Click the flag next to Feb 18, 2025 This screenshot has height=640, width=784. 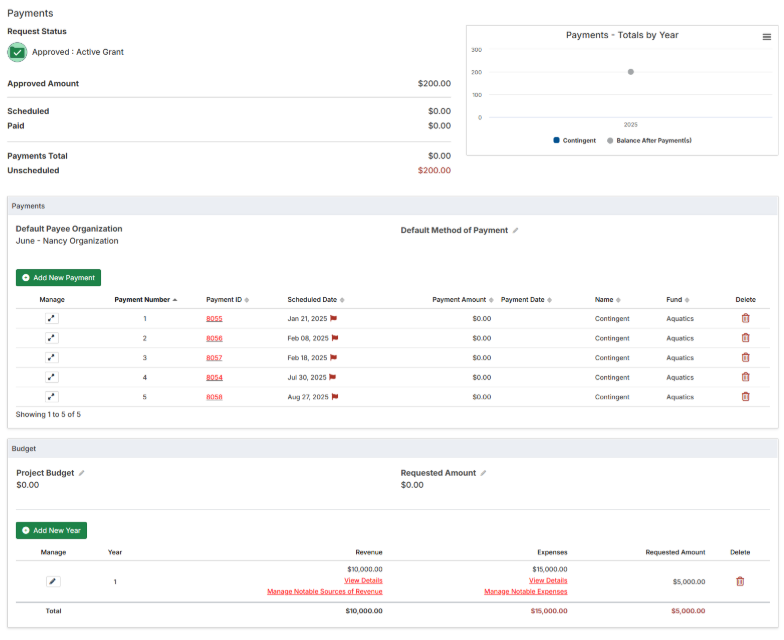click(x=334, y=358)
